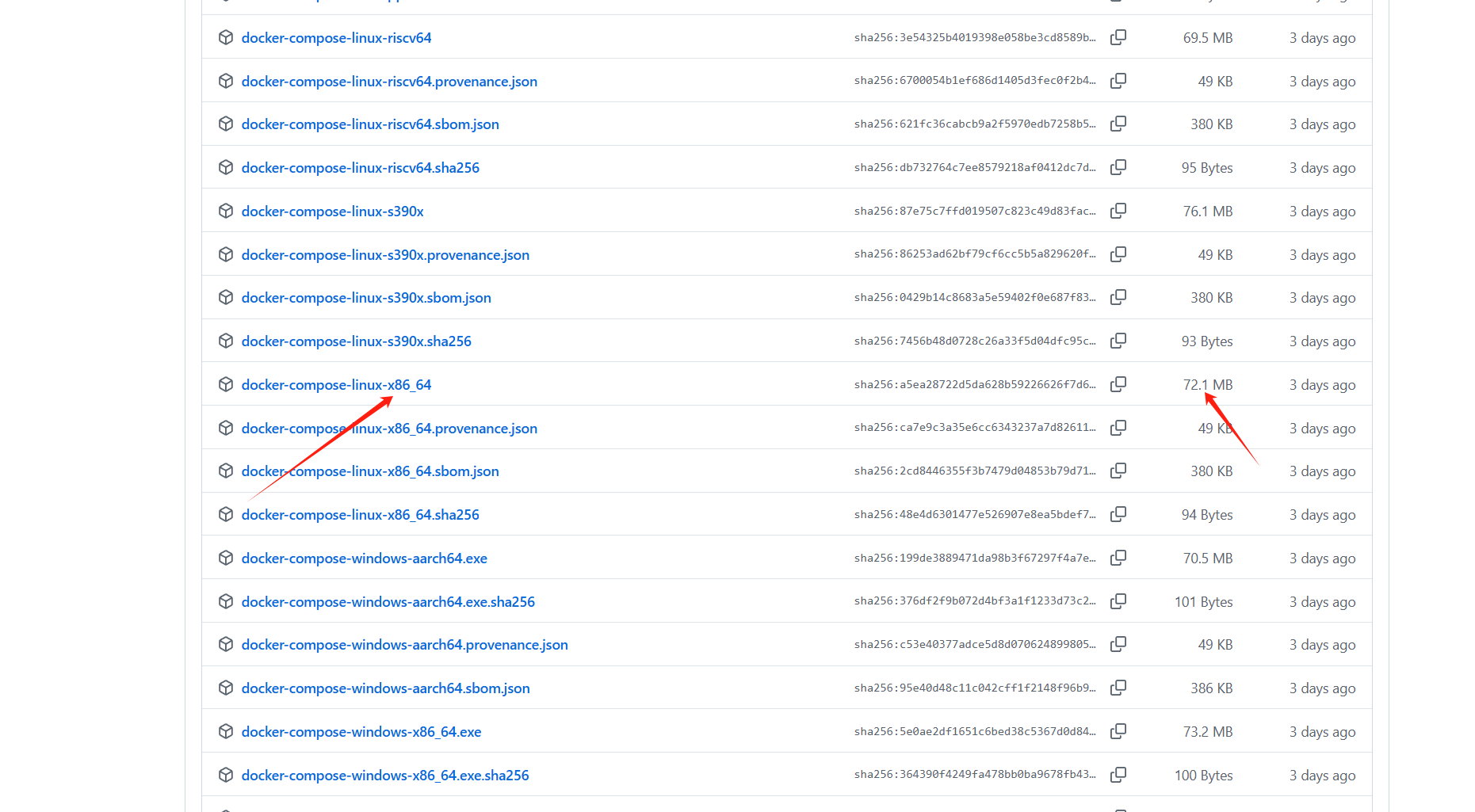Screen dimensions: 1475x812
Task: Copy hash of docker-compose-linux-riscv64.provenance.json
Action: pos(1118,81)
